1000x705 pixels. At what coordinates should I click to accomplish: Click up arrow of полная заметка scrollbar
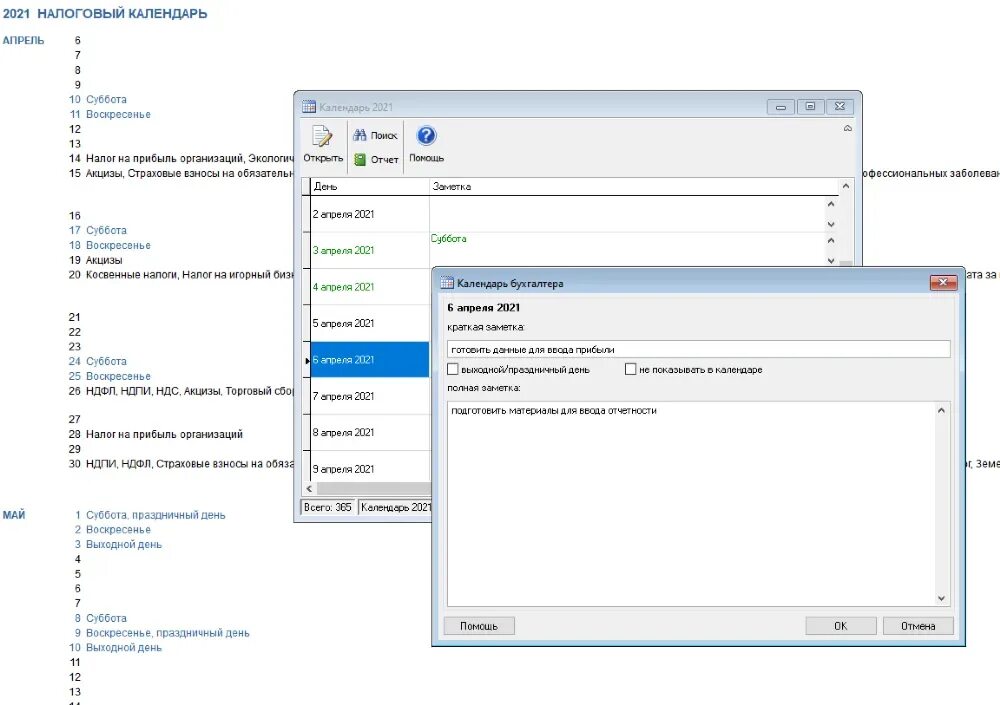[941, 410]
